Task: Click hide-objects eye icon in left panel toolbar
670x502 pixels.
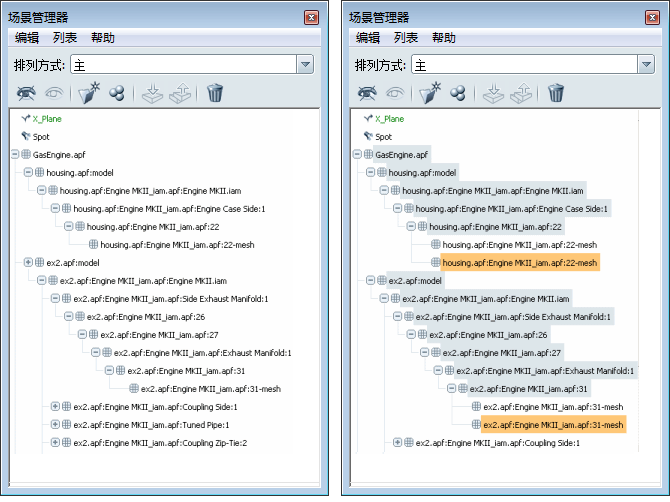Action: click(26, 93)
